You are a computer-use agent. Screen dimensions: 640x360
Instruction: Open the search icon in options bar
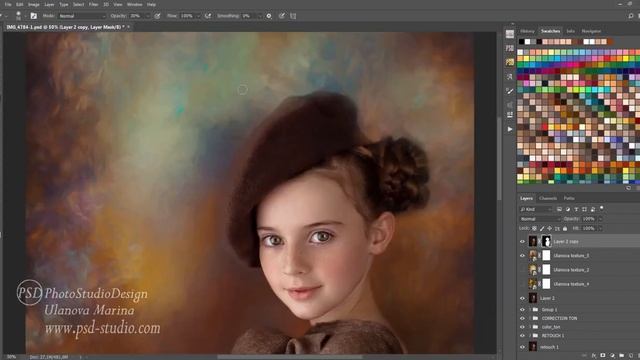[x=631, y=16]
